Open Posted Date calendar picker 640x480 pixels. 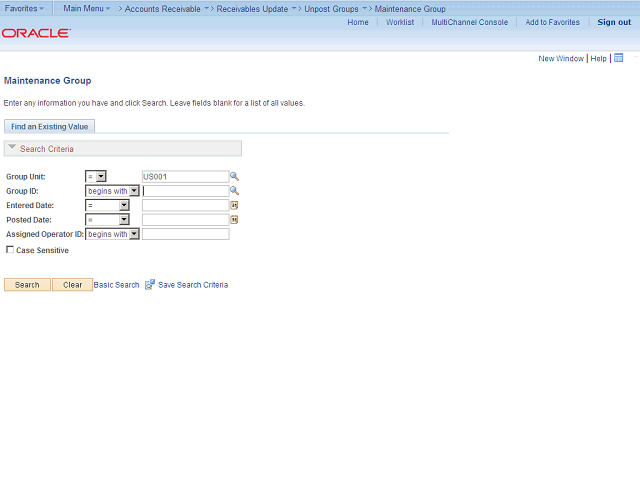pos(234,220)
